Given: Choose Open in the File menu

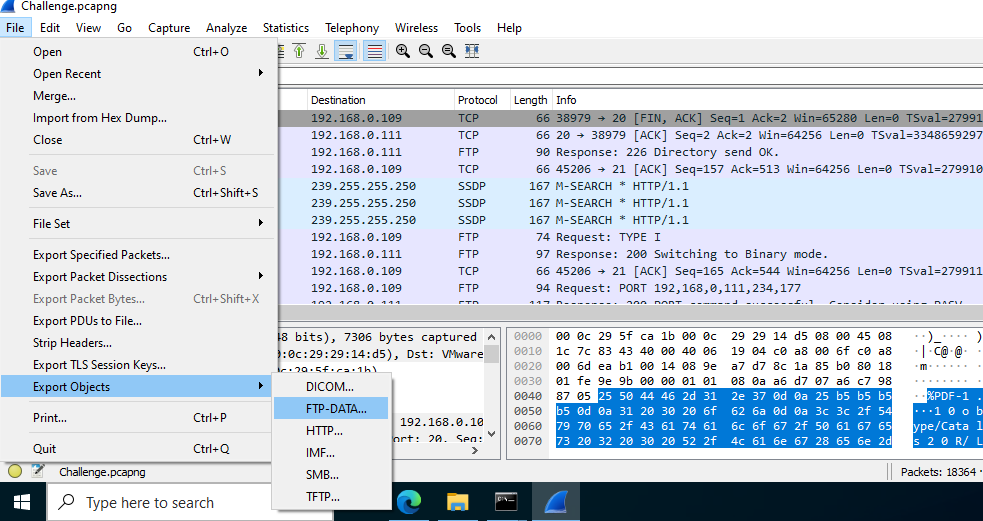Looking at the screenshot, I should (x=138, y=52).
